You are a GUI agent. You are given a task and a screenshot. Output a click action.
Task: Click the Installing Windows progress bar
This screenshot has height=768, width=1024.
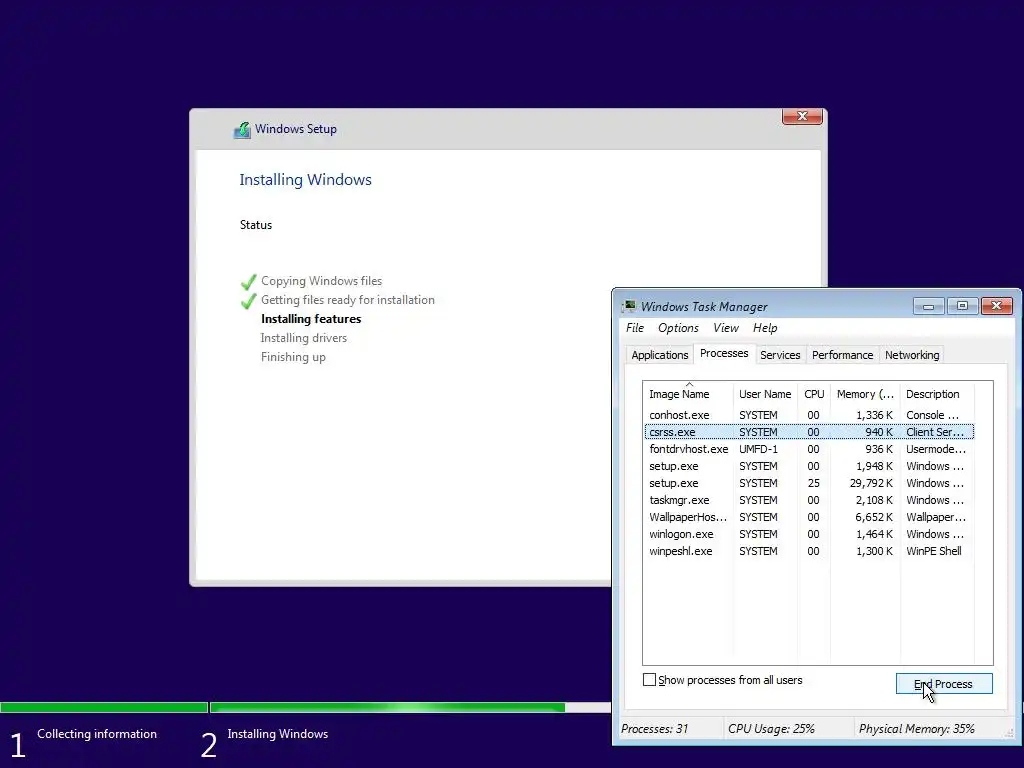[x=410, y=707]
